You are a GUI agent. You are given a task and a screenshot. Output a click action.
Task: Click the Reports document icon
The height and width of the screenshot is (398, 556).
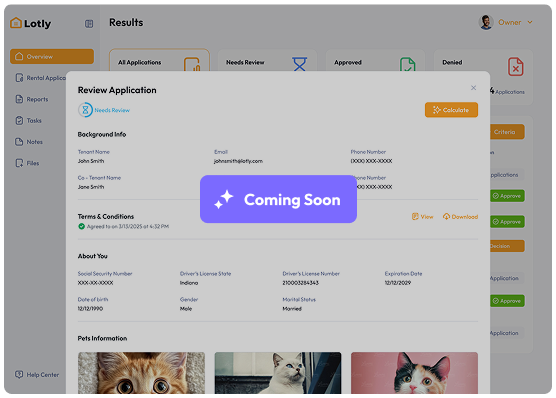[19, 99]
